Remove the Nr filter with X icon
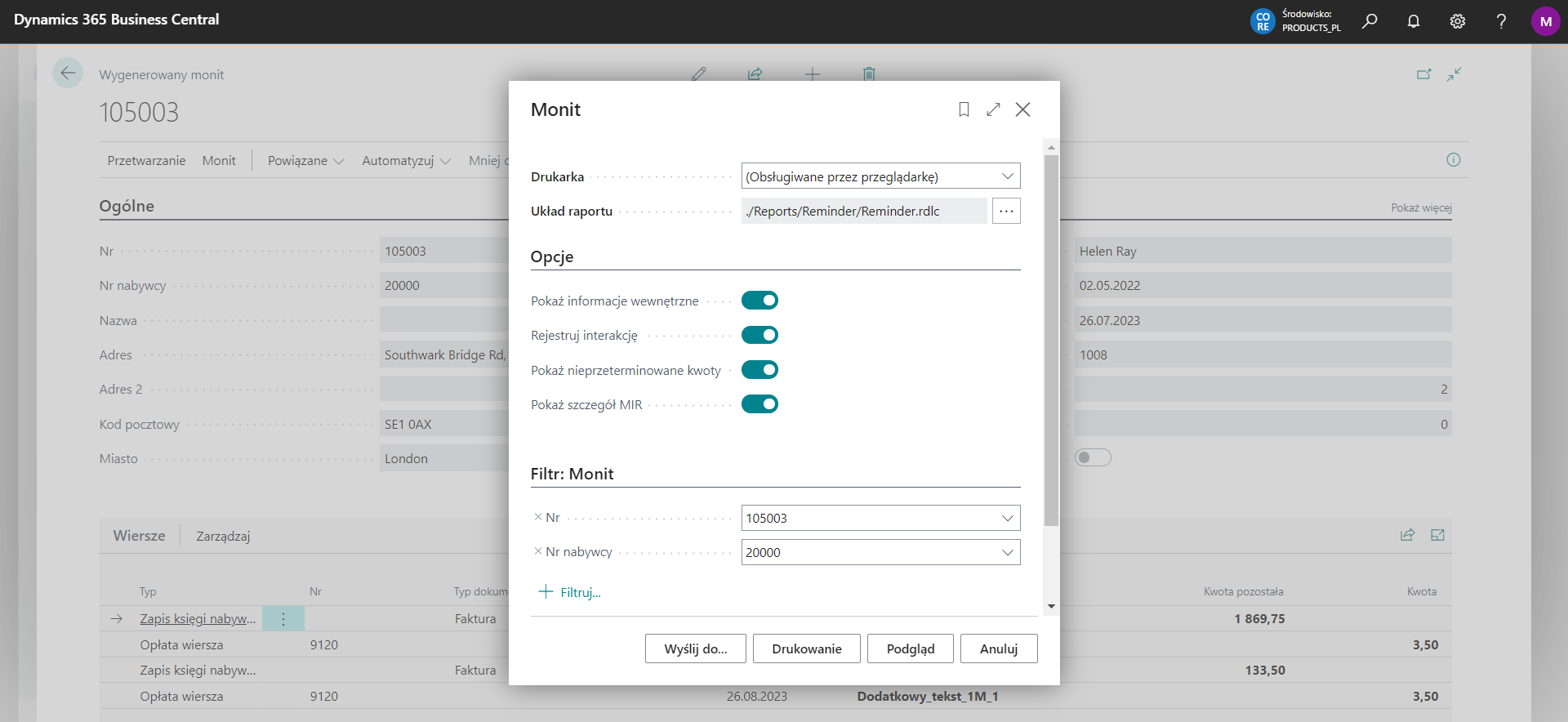Viewport: 1568px width, 722px height. 538,517
